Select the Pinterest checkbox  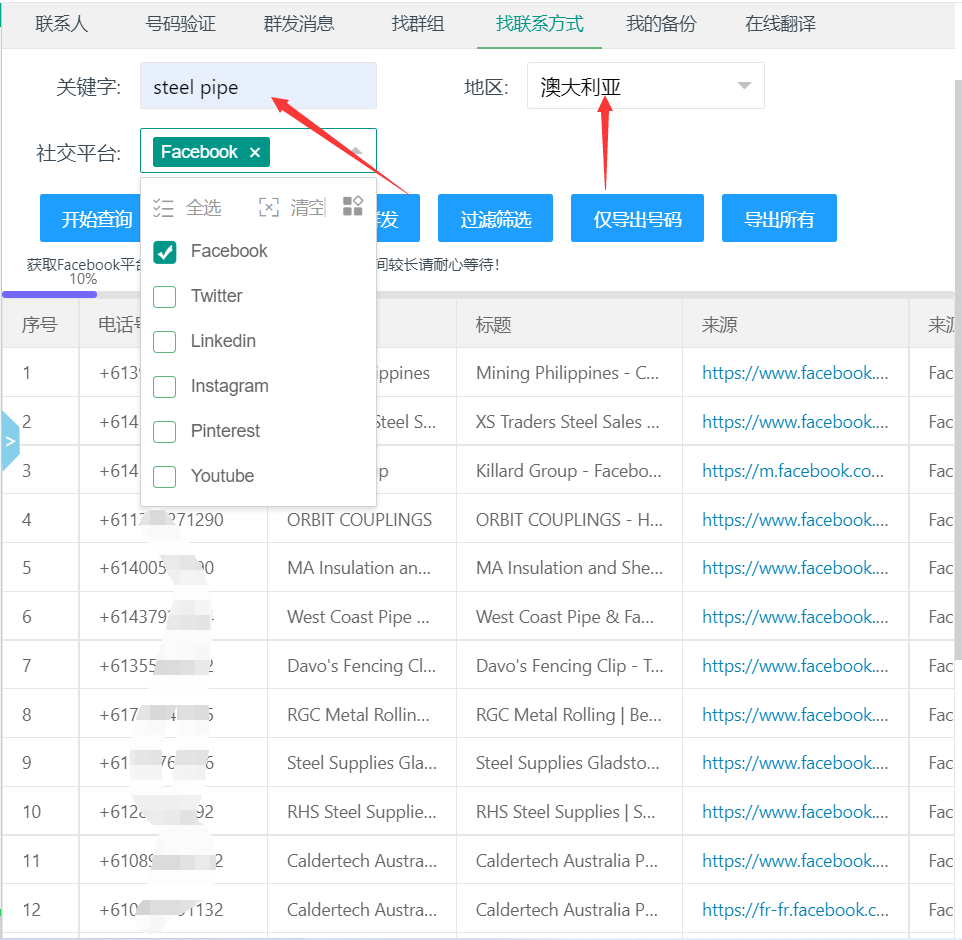click(165, 432)
